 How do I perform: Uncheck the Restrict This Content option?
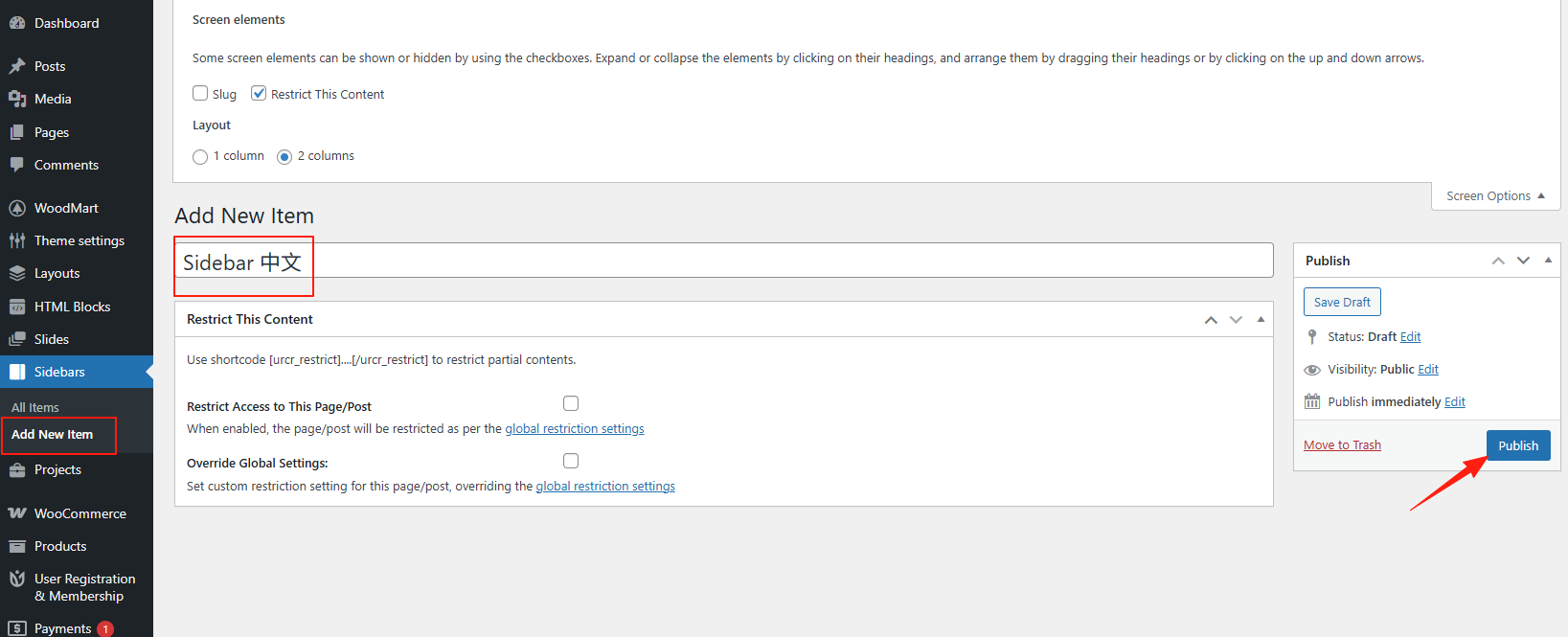pyautogui.click(x=259, y=93)
